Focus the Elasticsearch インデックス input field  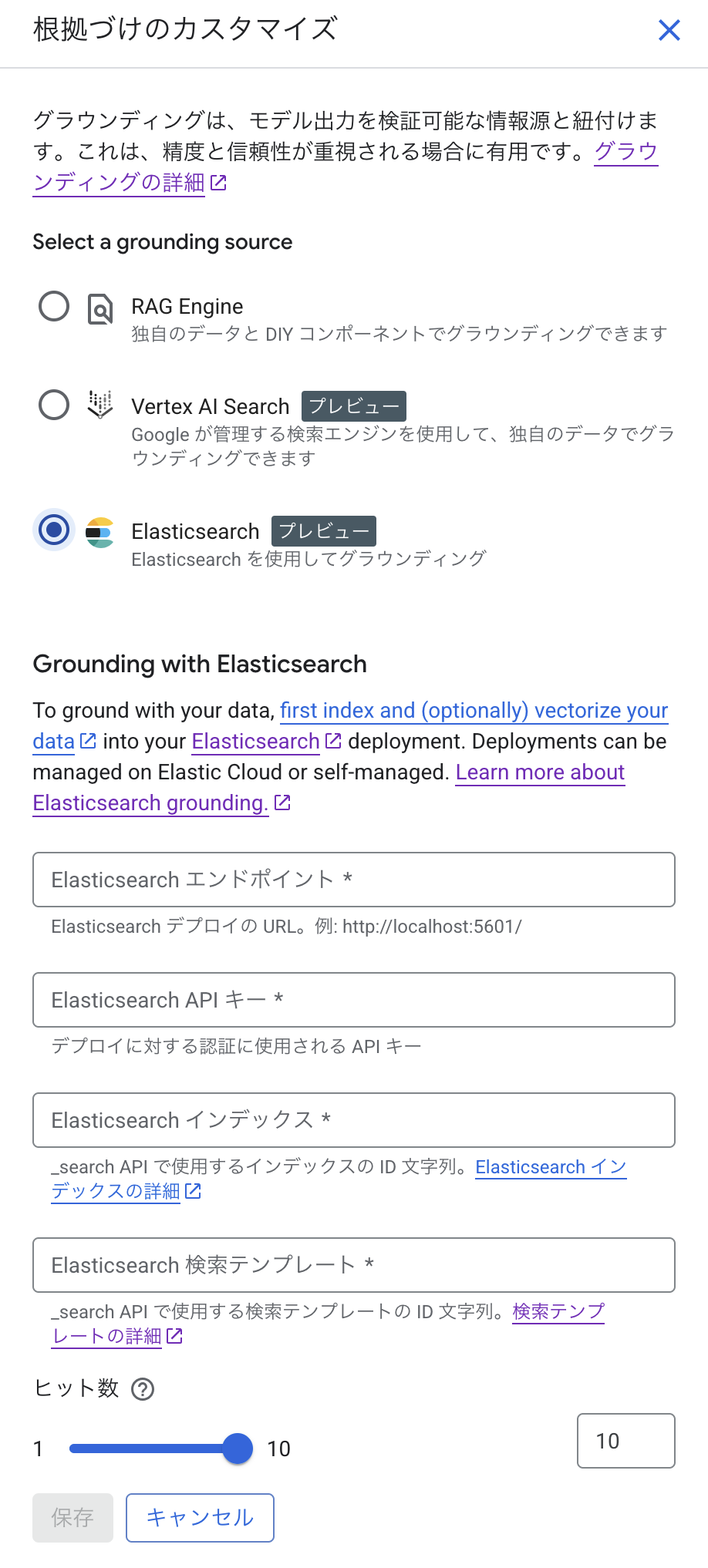coord(354,1120)
